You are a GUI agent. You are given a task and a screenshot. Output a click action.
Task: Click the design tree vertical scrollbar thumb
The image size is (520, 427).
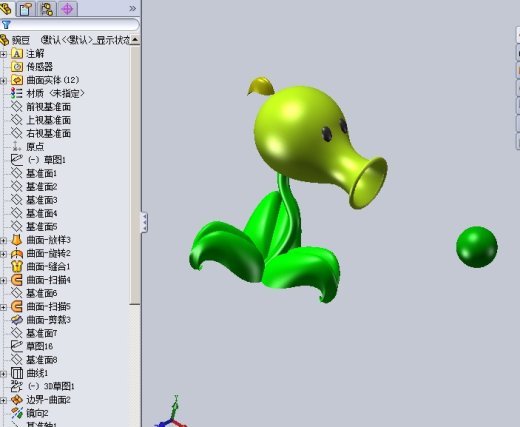pos(135,175)
